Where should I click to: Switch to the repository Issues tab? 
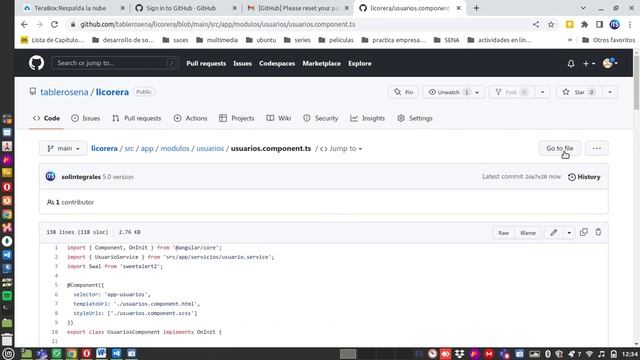tap(85, 118)
